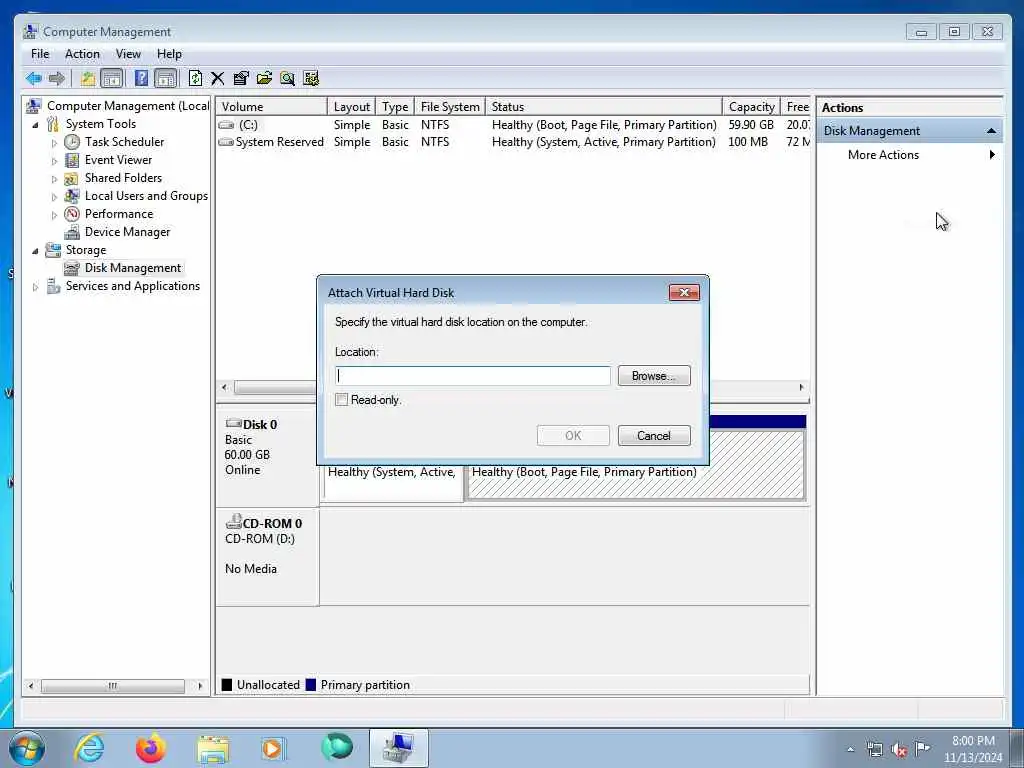Open Device Manager from the tree

click(x=127, y=232)
